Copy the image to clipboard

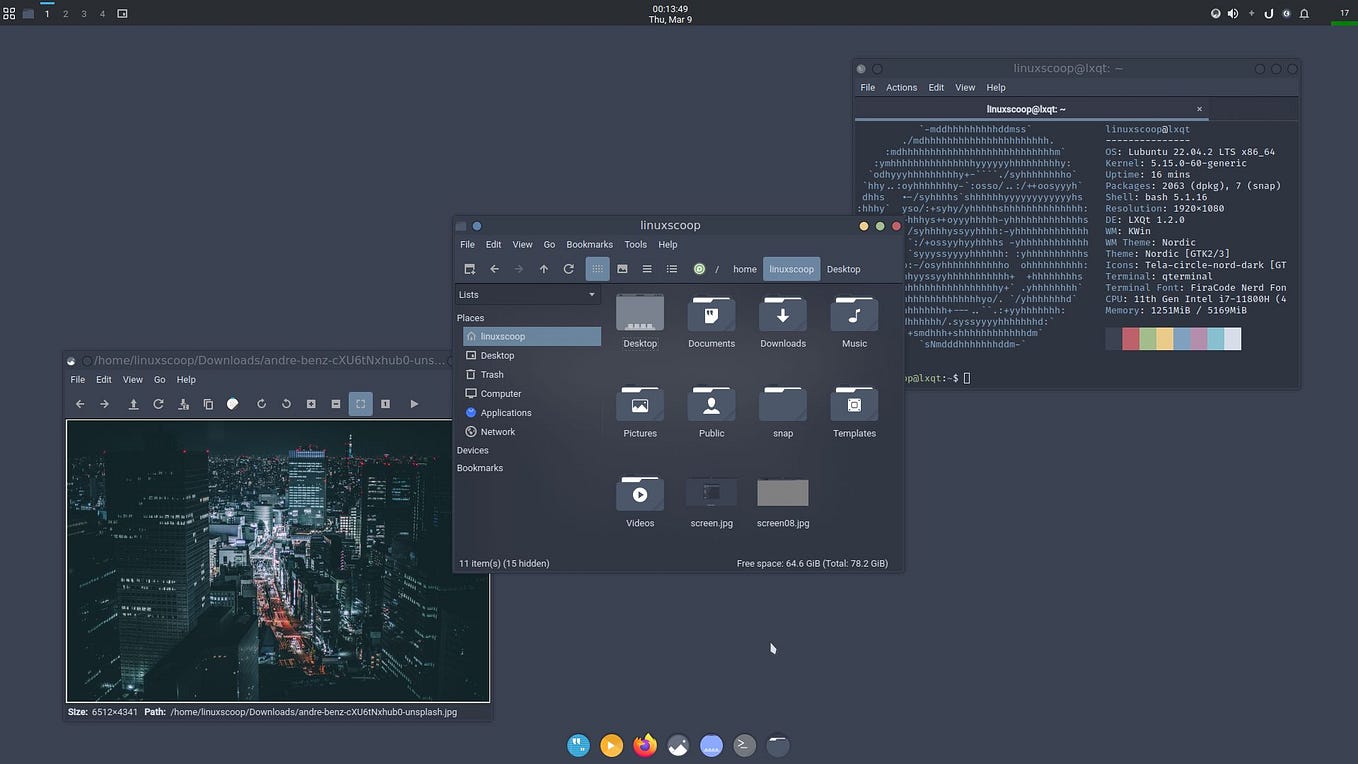click(x=208, y=404)
